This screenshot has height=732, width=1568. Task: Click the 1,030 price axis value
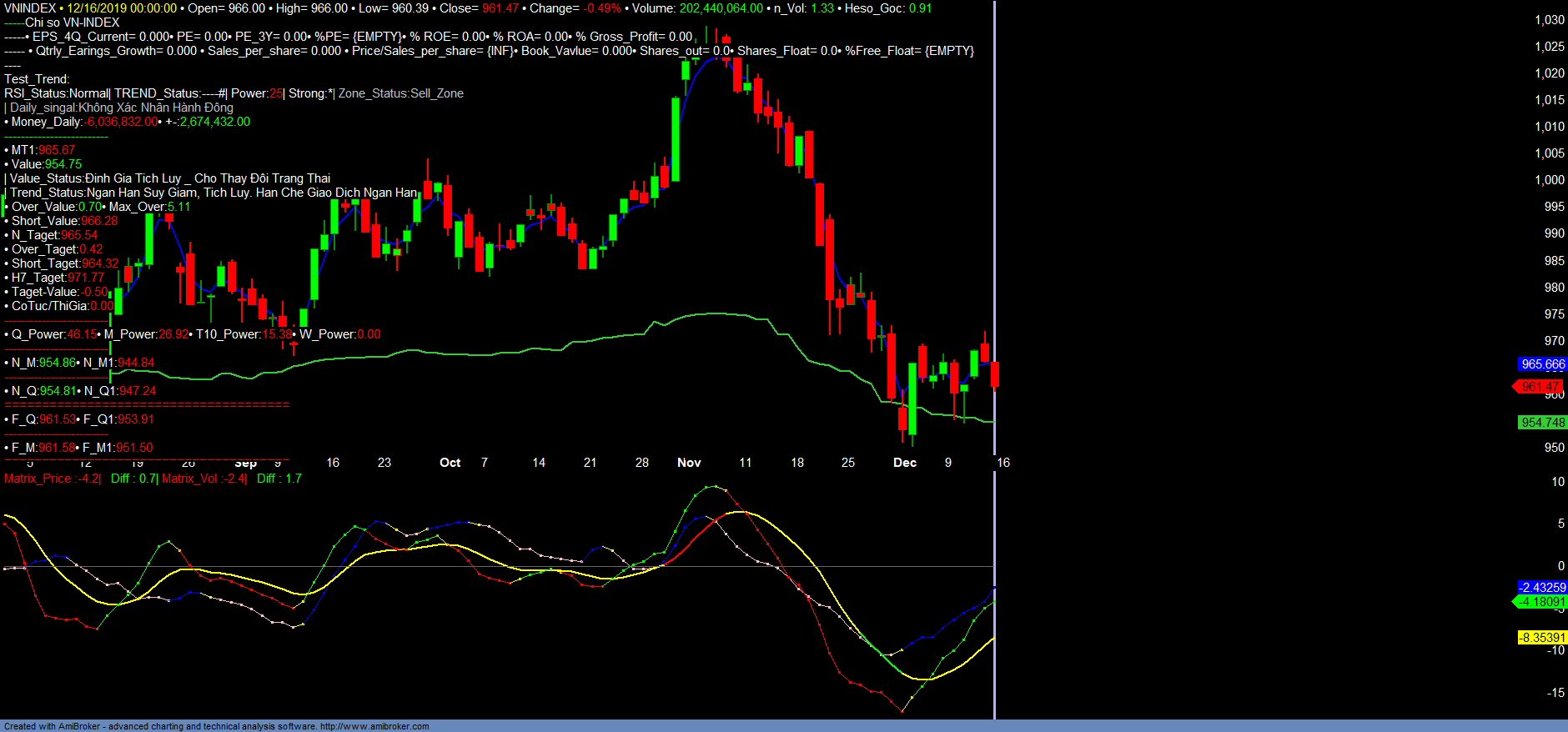coord(1549,20)
